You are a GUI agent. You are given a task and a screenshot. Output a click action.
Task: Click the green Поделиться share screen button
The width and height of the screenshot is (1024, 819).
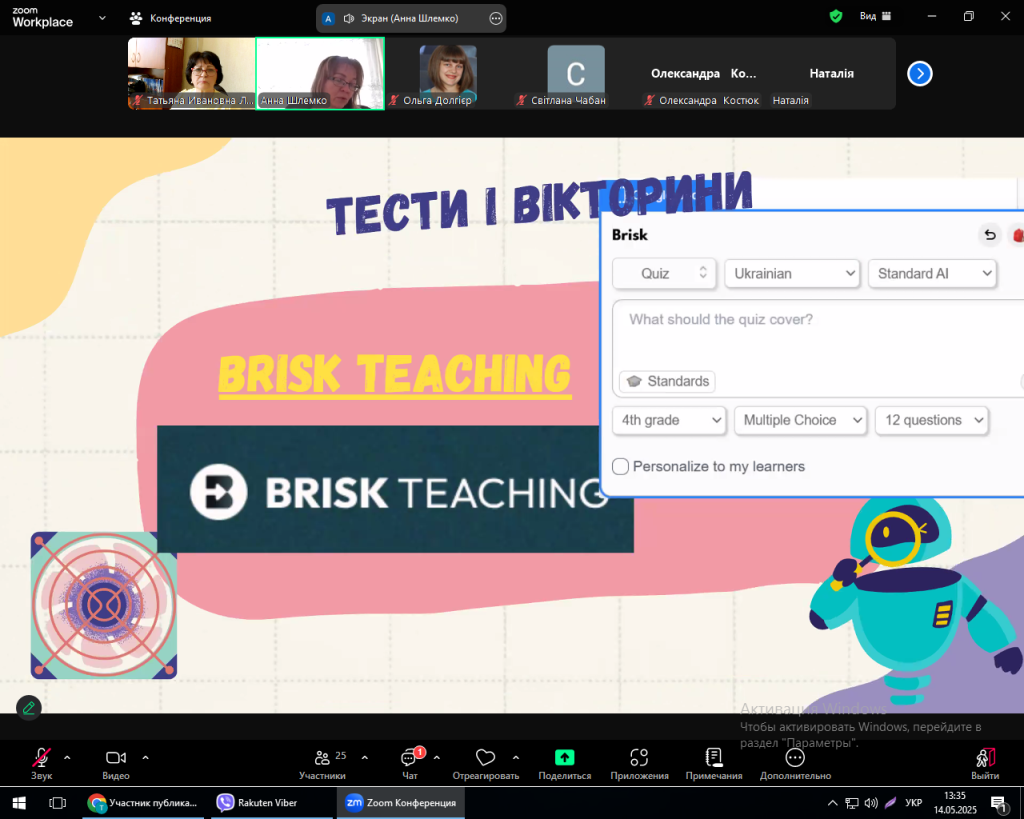point(564,763)
